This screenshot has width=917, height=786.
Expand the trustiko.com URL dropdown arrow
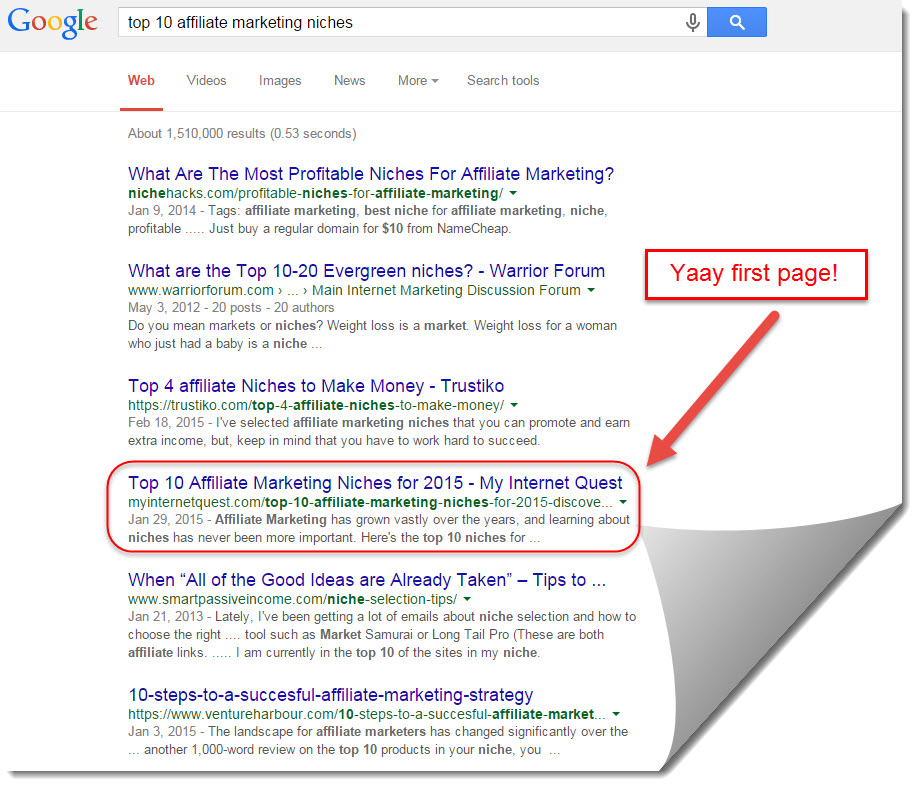(x=514, y=405)
